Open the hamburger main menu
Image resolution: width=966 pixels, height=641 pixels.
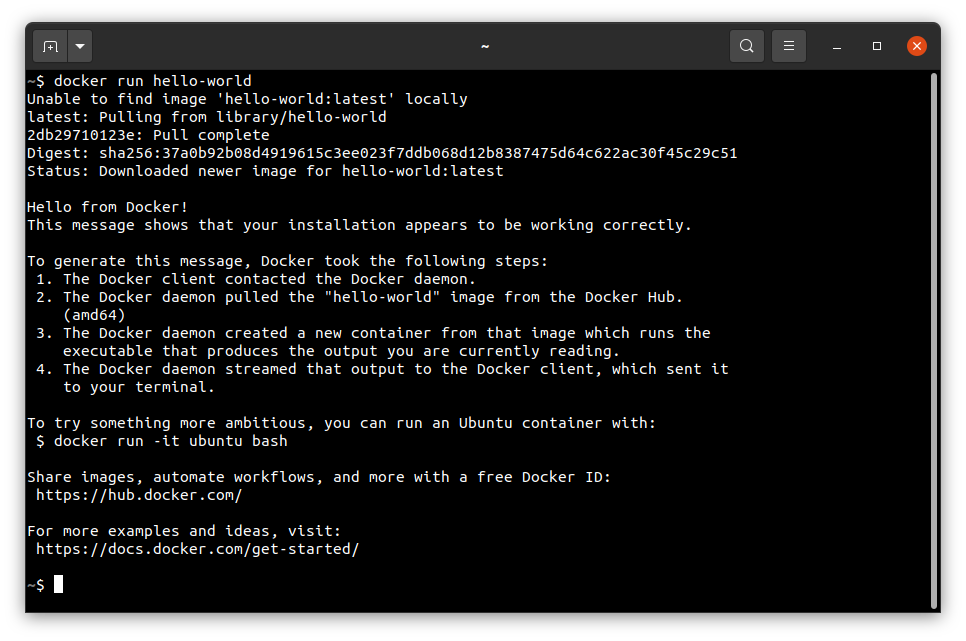coord(789,46)
